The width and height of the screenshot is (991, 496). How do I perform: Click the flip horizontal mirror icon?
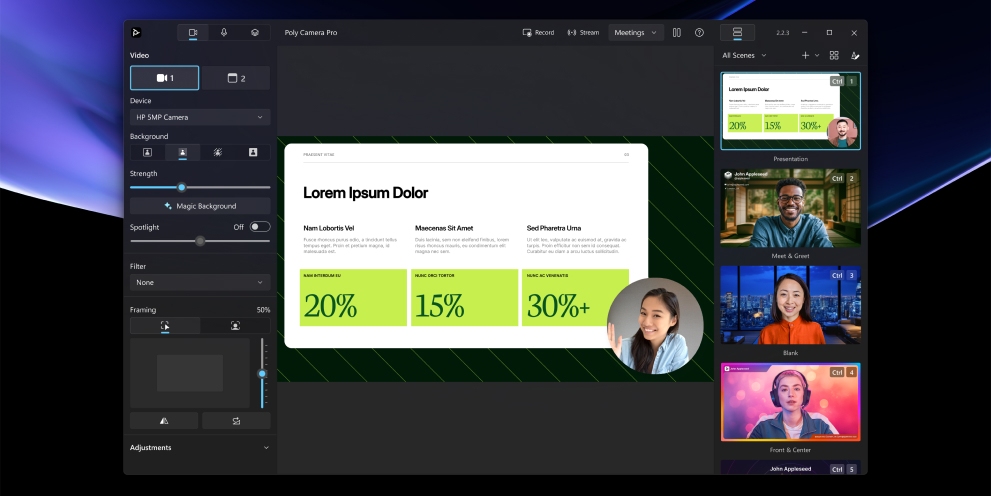[x=164, y=421]
